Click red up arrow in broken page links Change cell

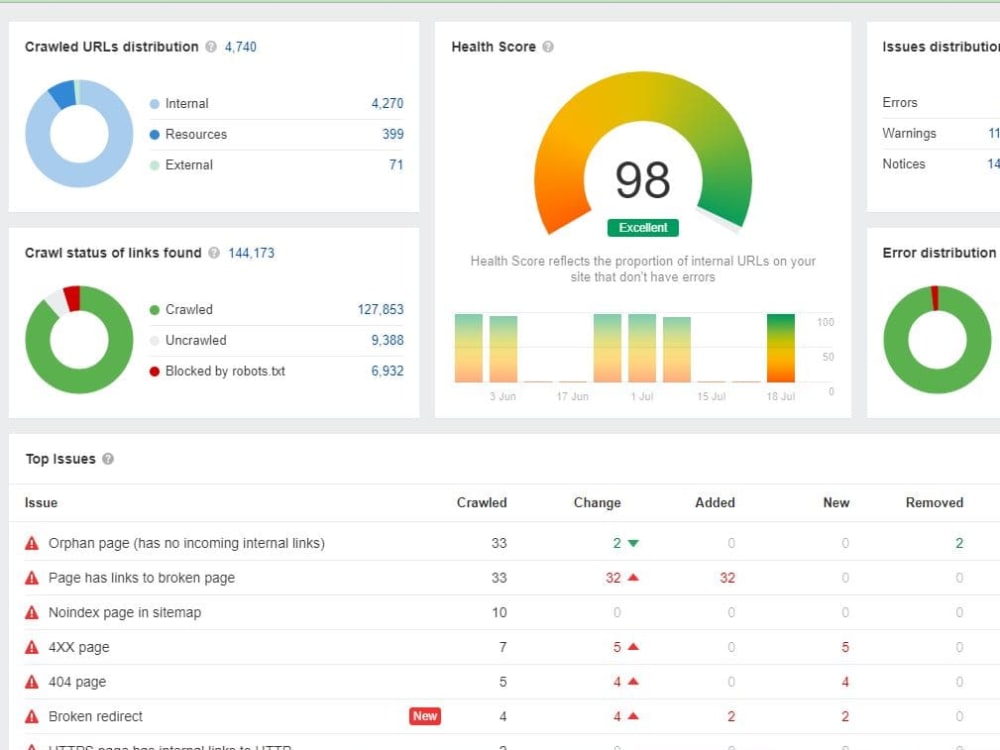[633, 577]
